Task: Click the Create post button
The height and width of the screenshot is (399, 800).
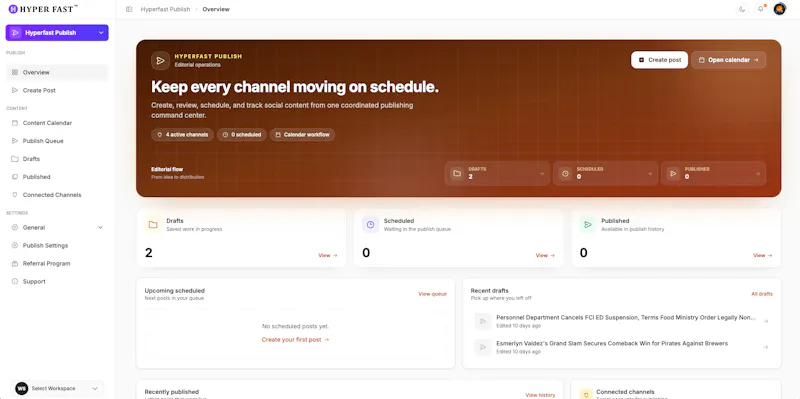Action: point(659,60)
